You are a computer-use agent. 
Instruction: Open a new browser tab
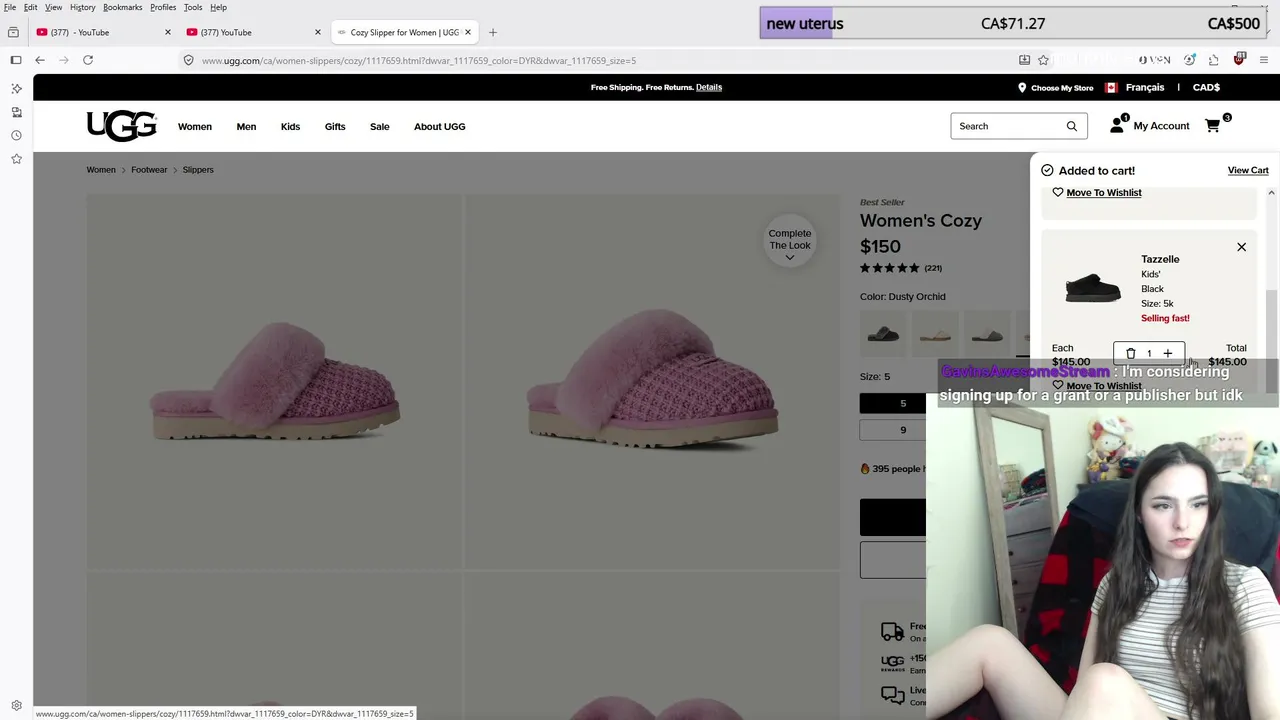point(492,32)
